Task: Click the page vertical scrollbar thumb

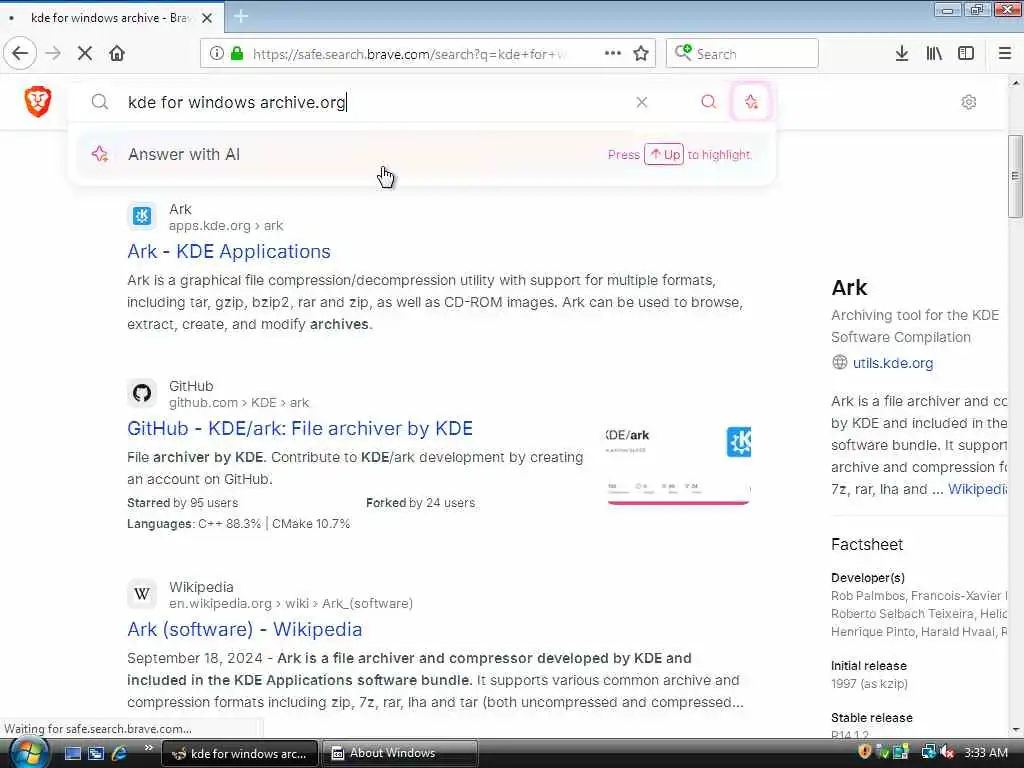Action: point(1016,176)
